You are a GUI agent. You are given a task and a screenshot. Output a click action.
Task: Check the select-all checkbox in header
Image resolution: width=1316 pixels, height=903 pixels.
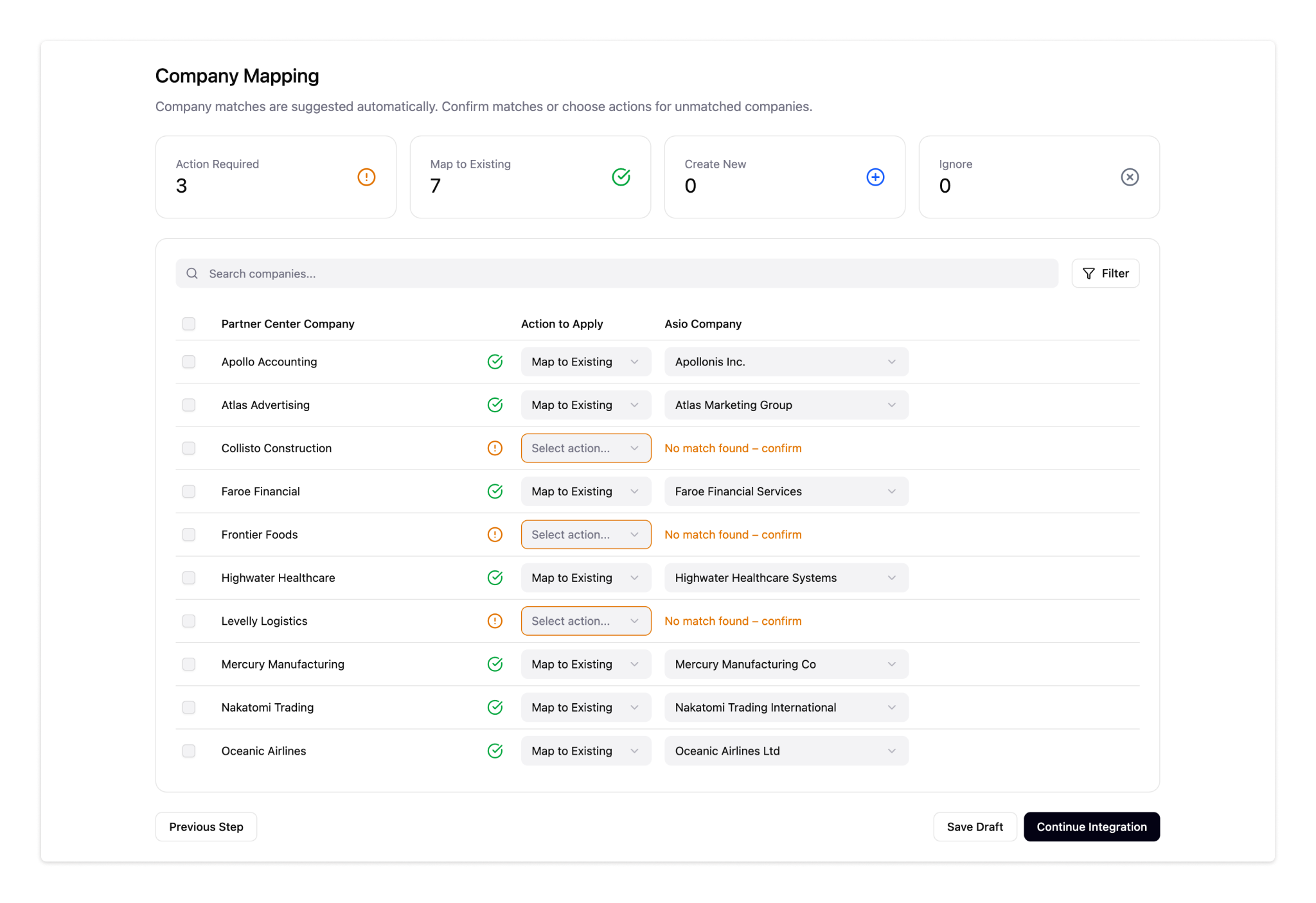coord(188,324)
